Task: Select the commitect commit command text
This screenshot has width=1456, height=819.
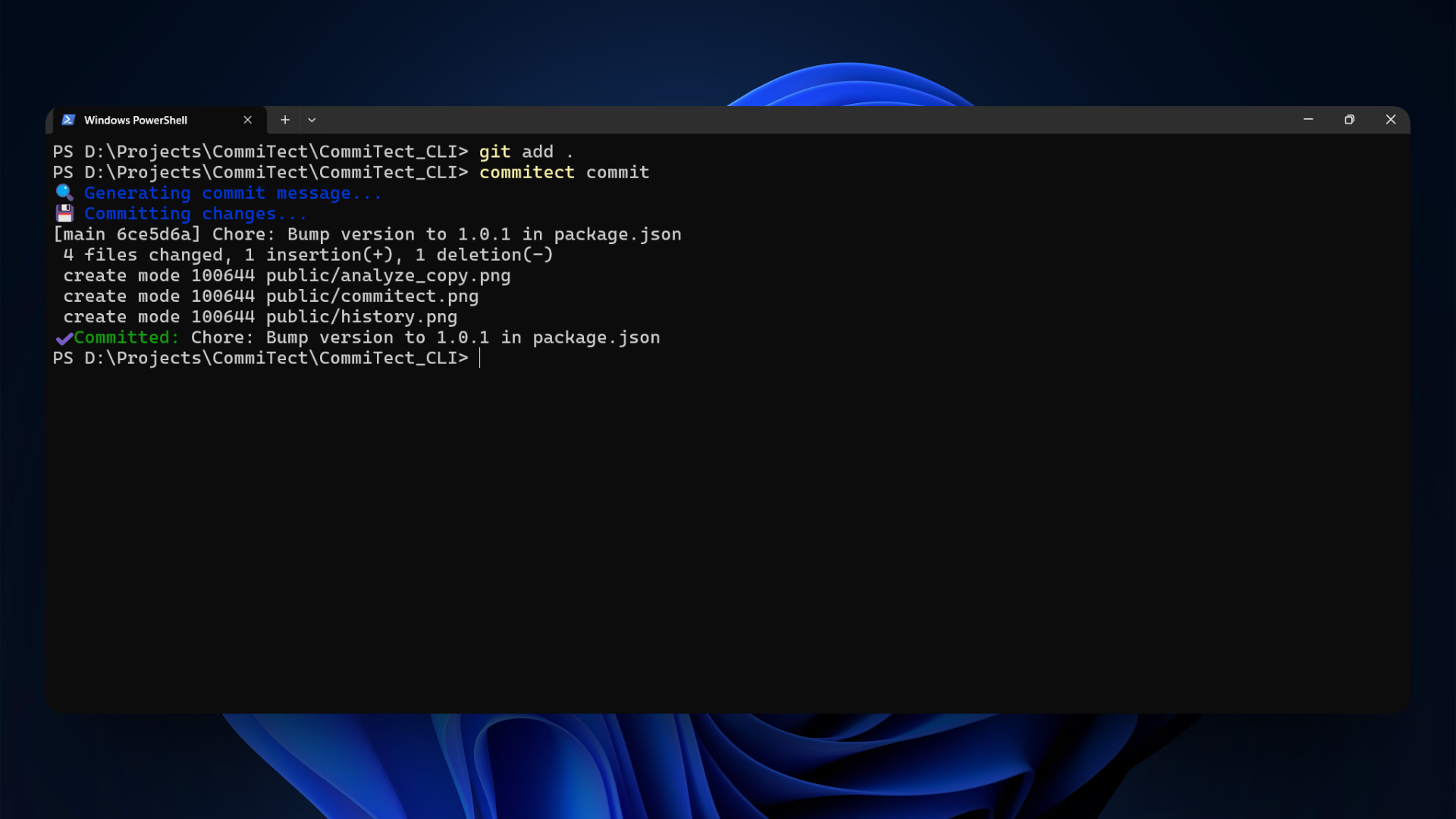Action: click(x=563, y=172)
